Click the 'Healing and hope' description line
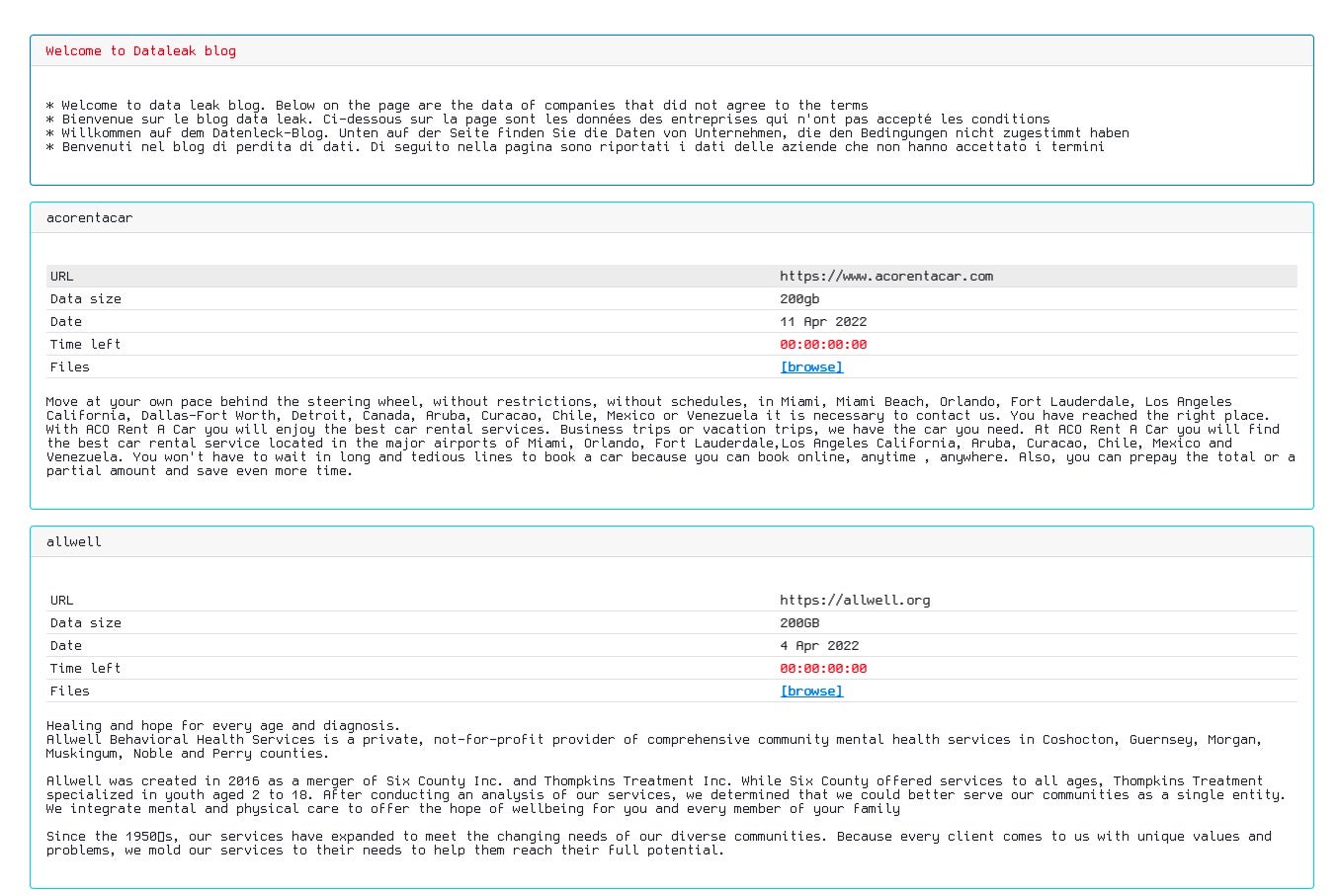This screenshot has height=896, width=1339. [223, 726]
